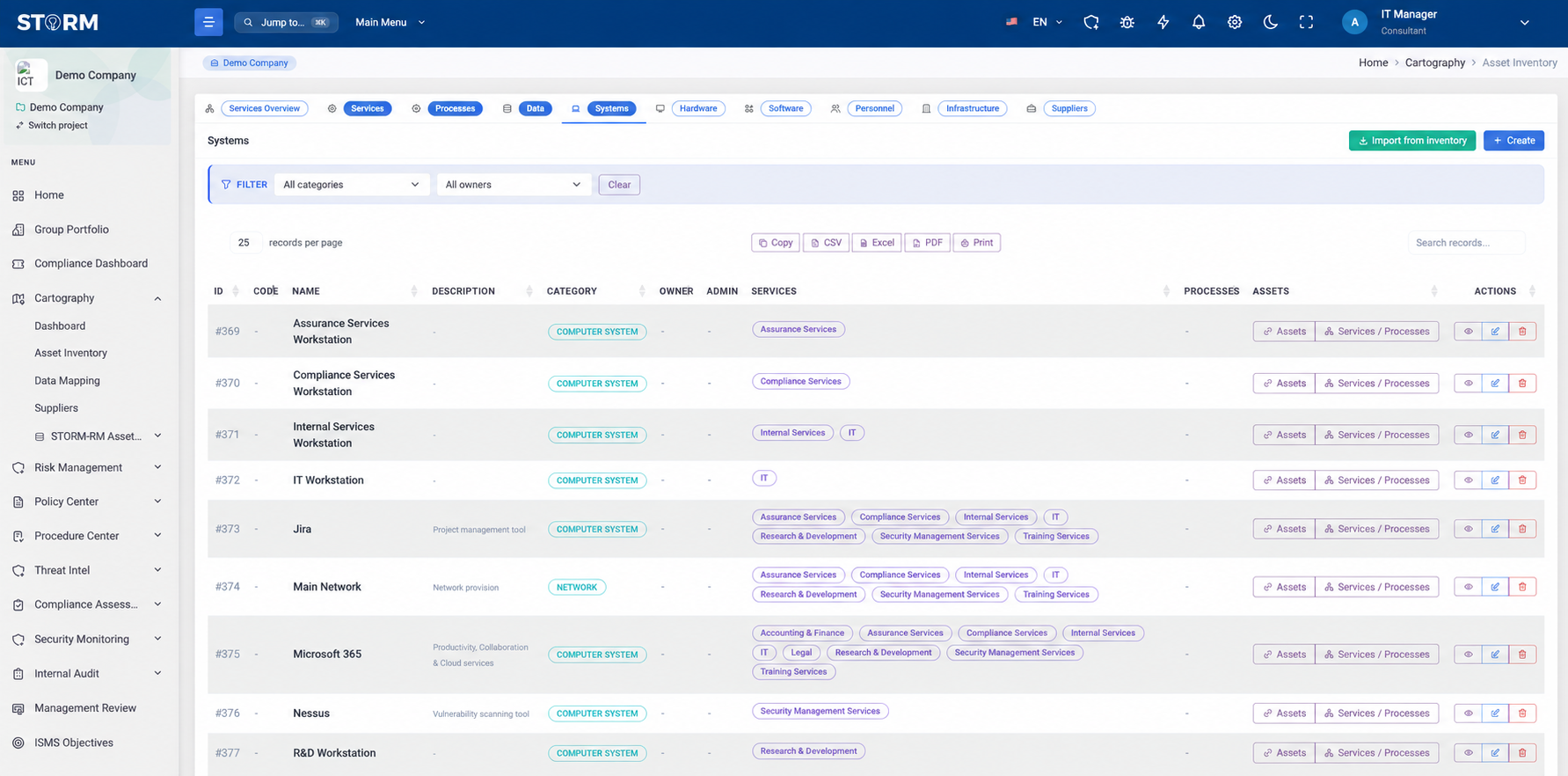Clear the applied filters
The width and height of the screenshot is (1568, 776).
[619, 185]
